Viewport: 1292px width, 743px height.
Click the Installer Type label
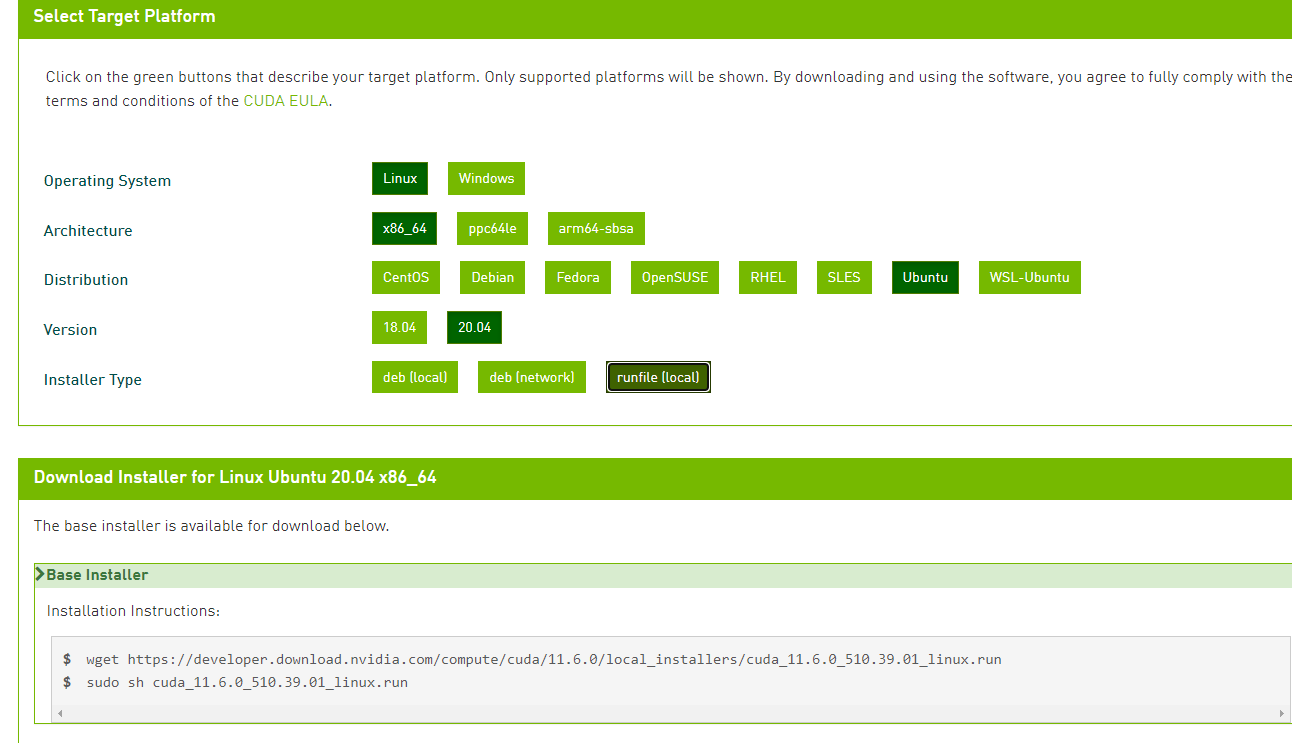click(x=93, y=380)
